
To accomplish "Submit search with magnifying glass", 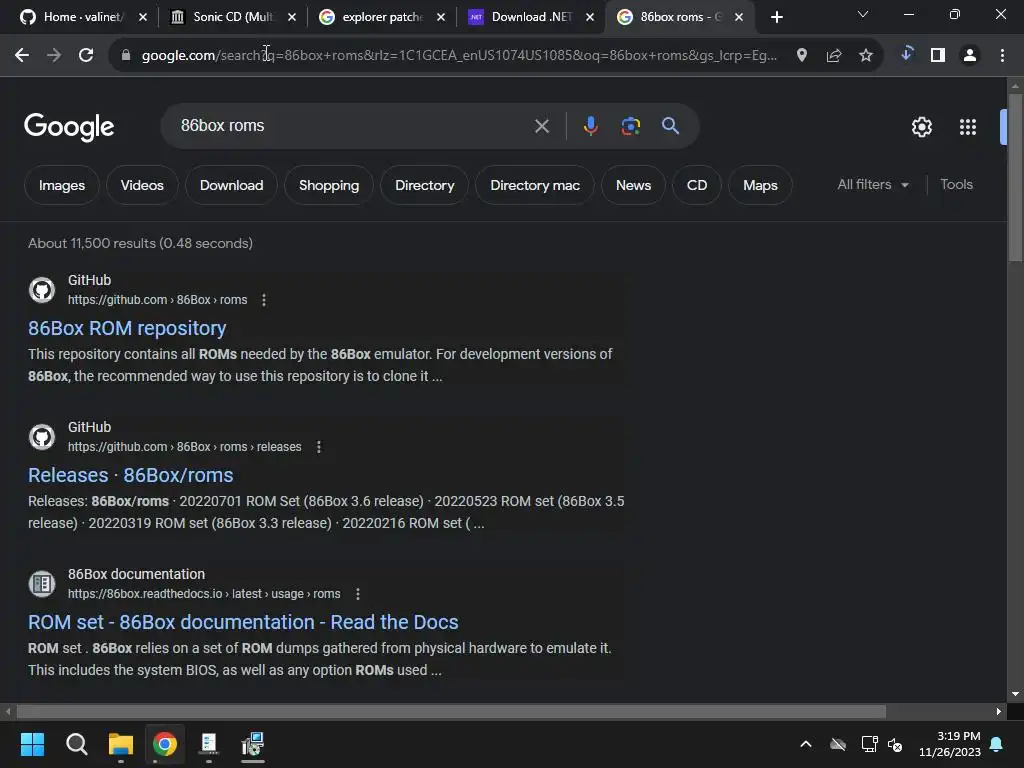I will tap(671, 125).
